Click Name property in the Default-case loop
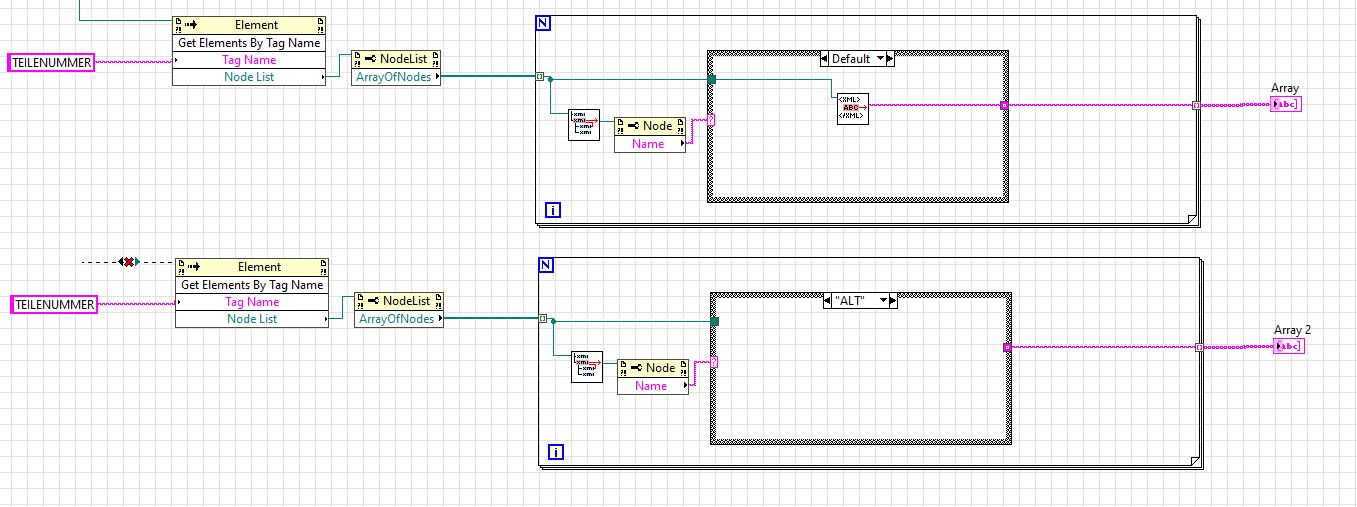The width and height of the screenshot is (1357, 507). pyautogui.click(x=650, y=144)
